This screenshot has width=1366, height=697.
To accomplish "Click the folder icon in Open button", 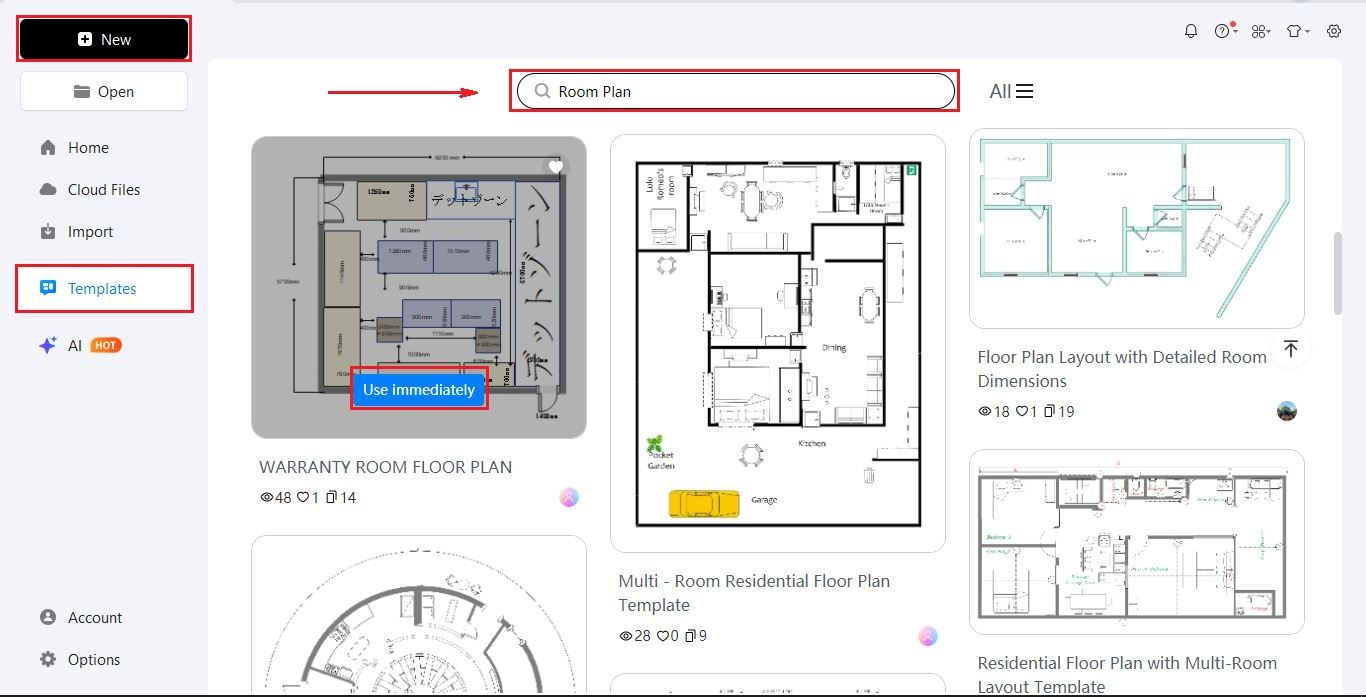I will (x=82, y=91).
